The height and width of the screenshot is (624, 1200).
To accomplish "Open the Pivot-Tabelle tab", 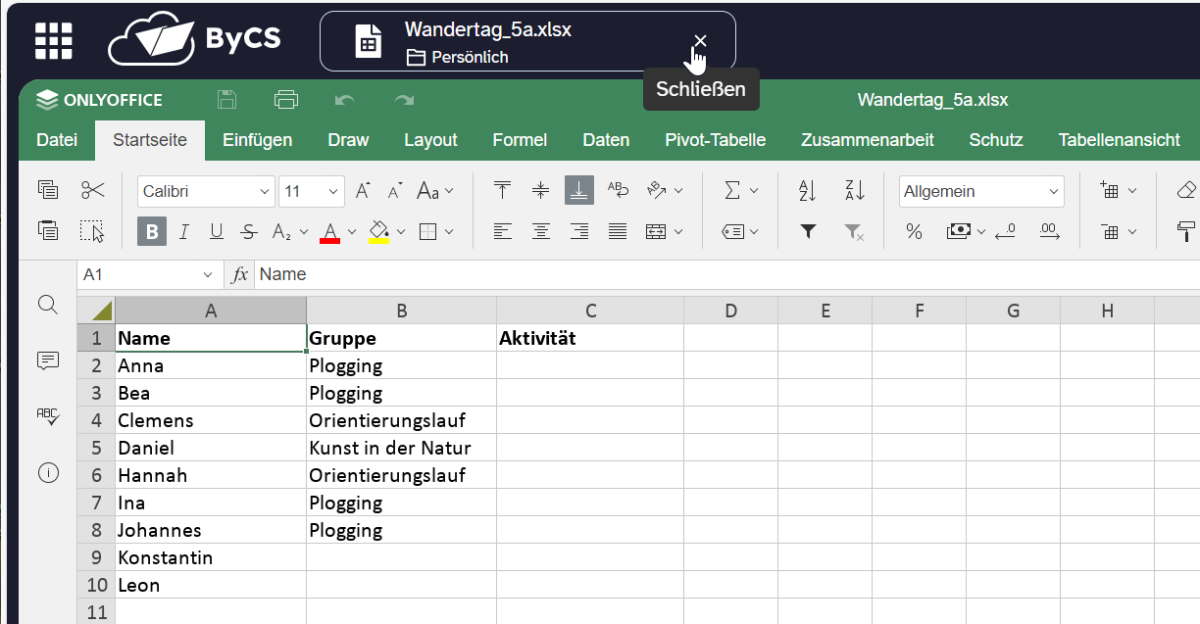I will click(x=715, y=140).
